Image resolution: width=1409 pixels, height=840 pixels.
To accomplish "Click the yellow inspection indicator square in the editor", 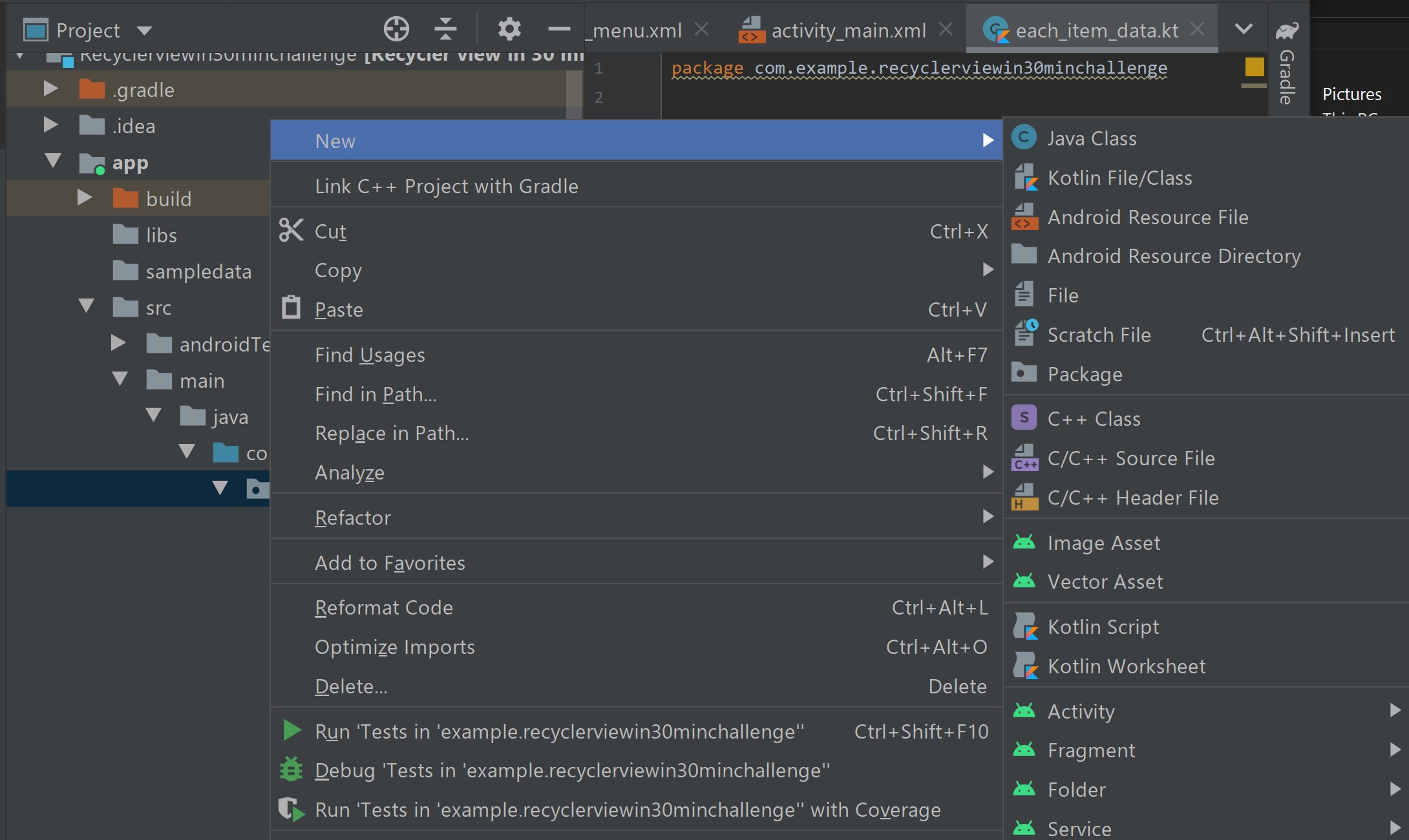I will pyautogui.click(x=1253, y=67).
